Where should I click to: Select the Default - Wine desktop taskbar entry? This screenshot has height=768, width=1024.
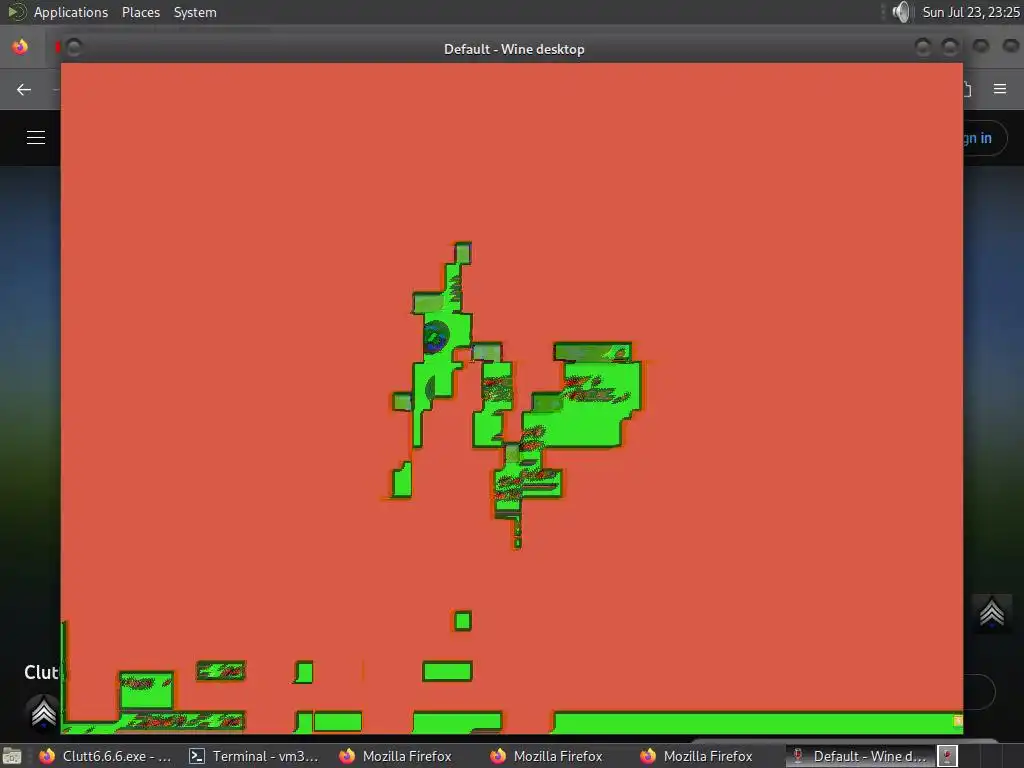[859, 756]
